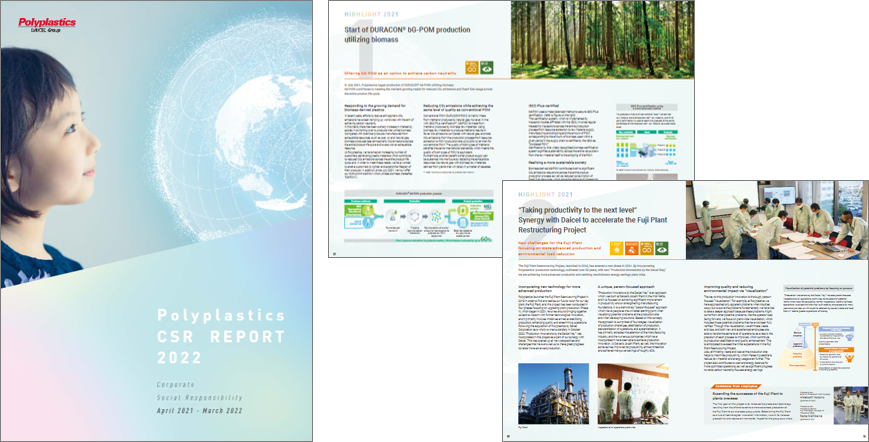The width and height of the screenshot is (869, 442).
Task: Click the yellow sun SDG icon on the Fuji Plant page
Action: (617, 248)
